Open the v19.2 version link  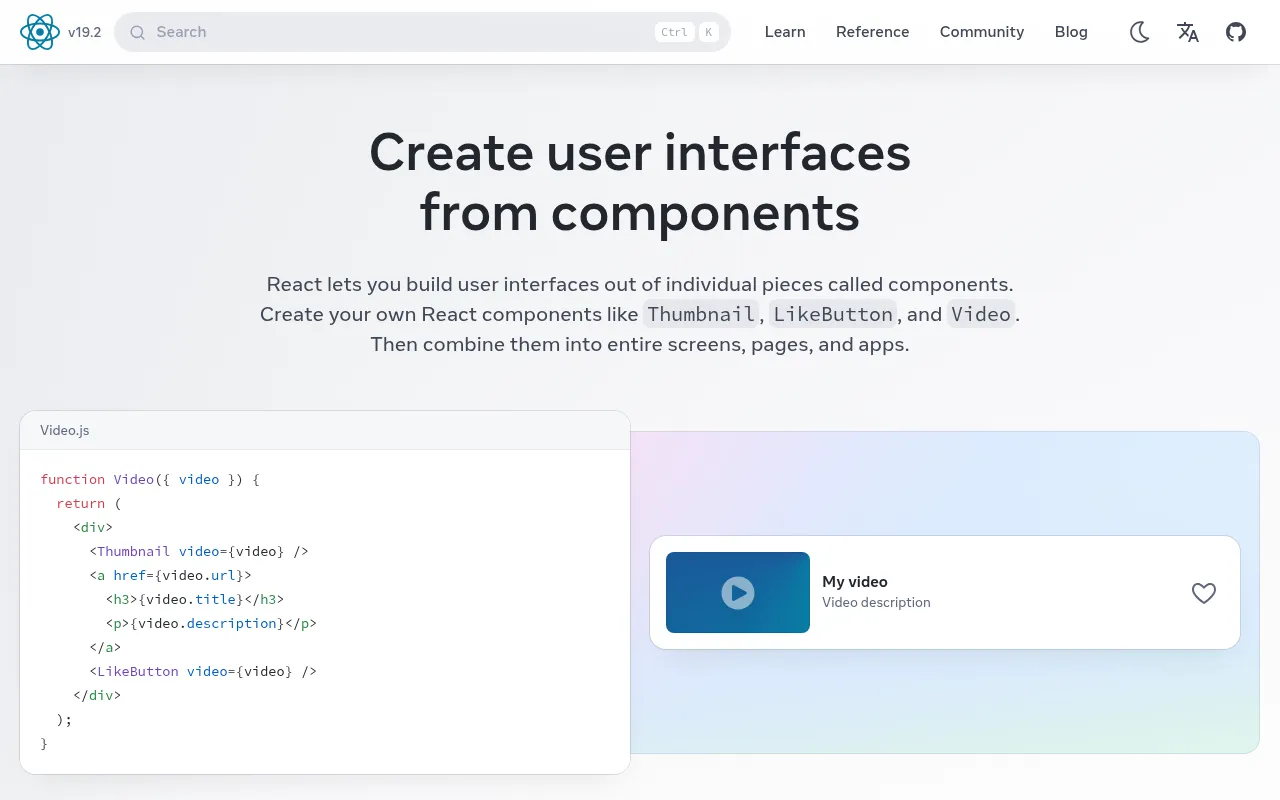click(x=85, y=32)
